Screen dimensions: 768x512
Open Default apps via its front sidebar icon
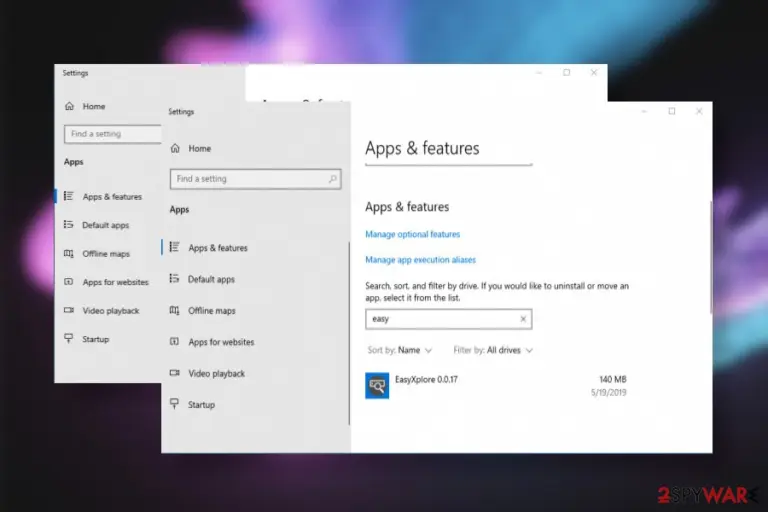(x=174, y=278)
